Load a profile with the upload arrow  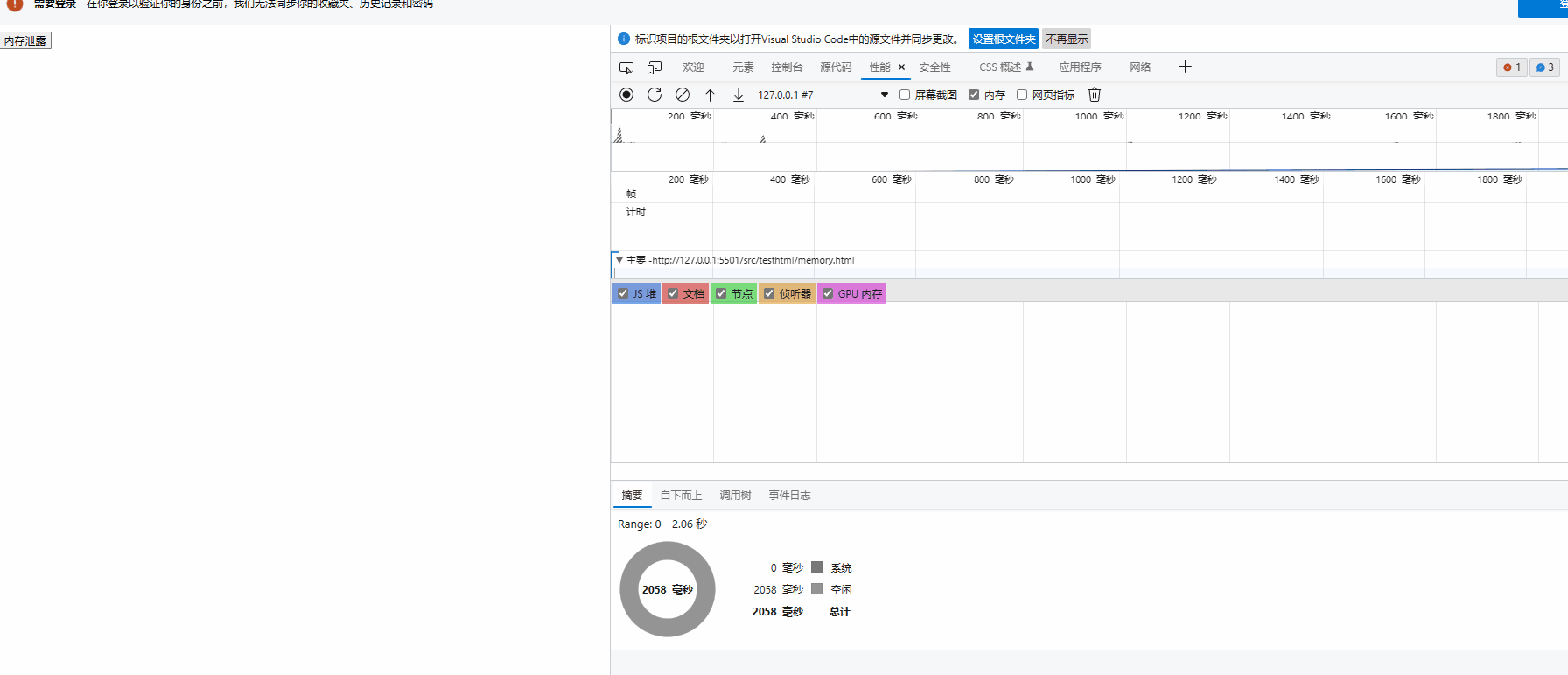pos(710,95)
